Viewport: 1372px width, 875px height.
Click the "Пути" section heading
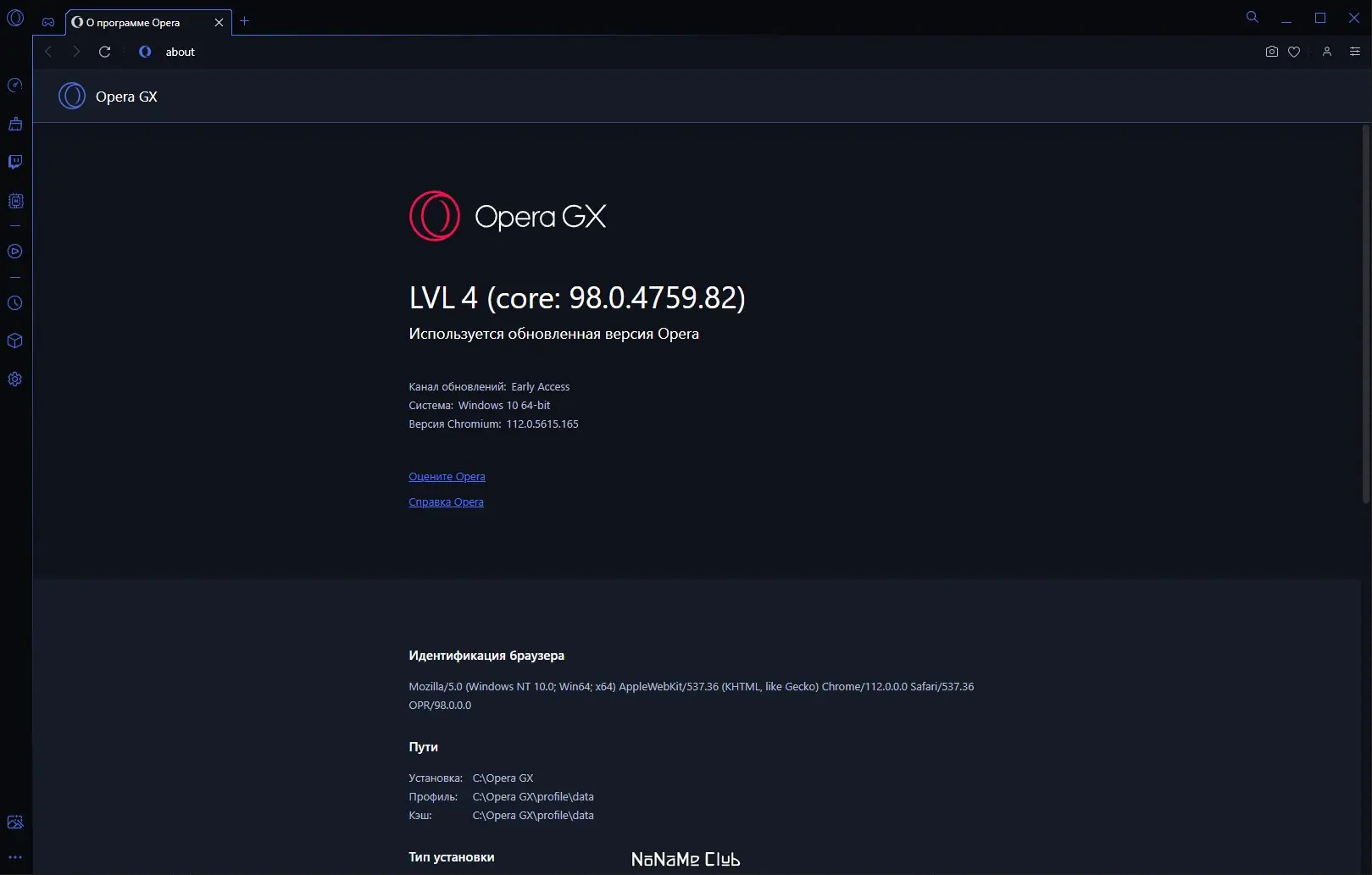[x=424, y=747]
